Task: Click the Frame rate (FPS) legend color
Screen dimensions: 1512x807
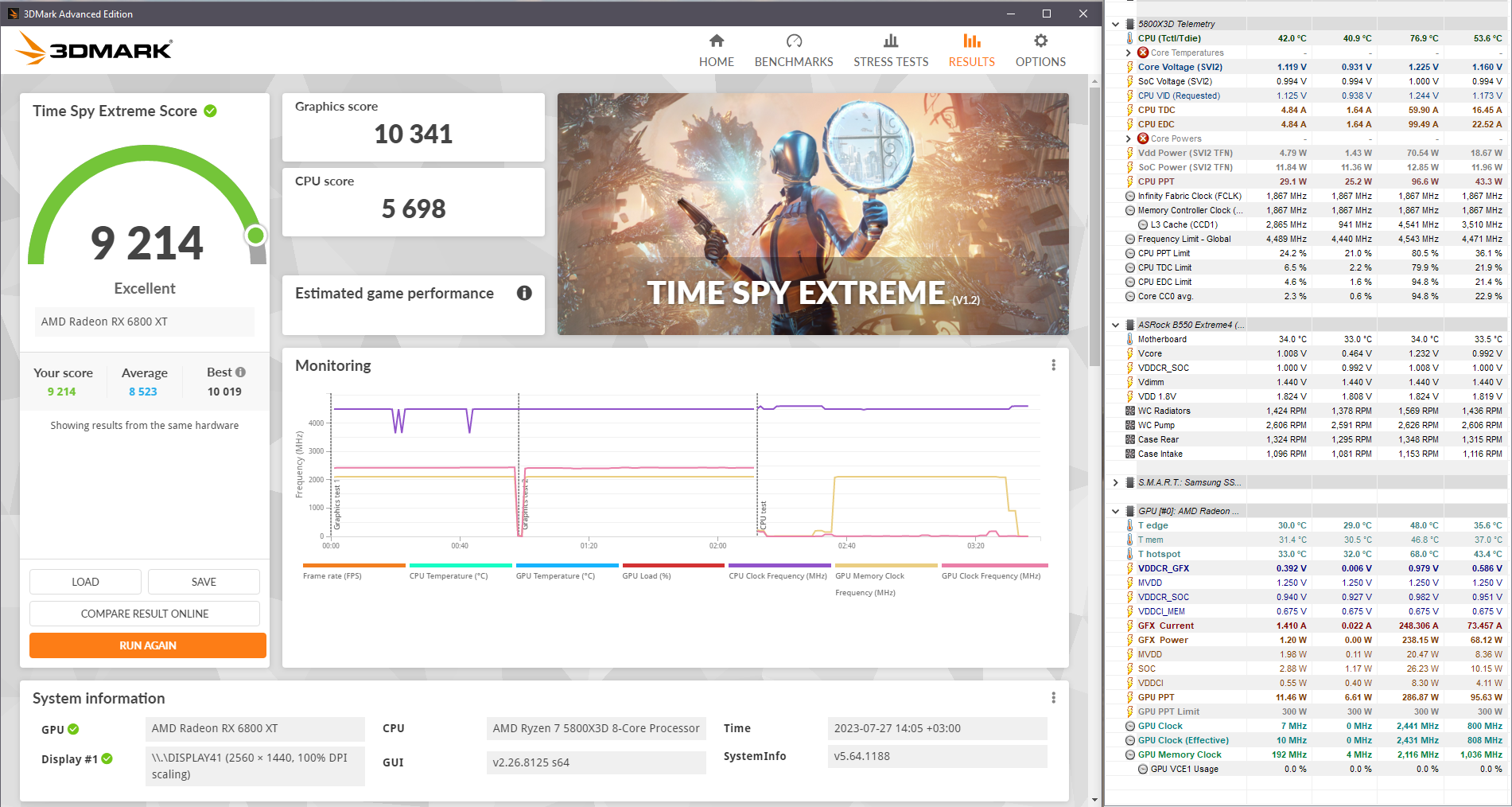Action: pyautogui.click(x=354, y=565)
